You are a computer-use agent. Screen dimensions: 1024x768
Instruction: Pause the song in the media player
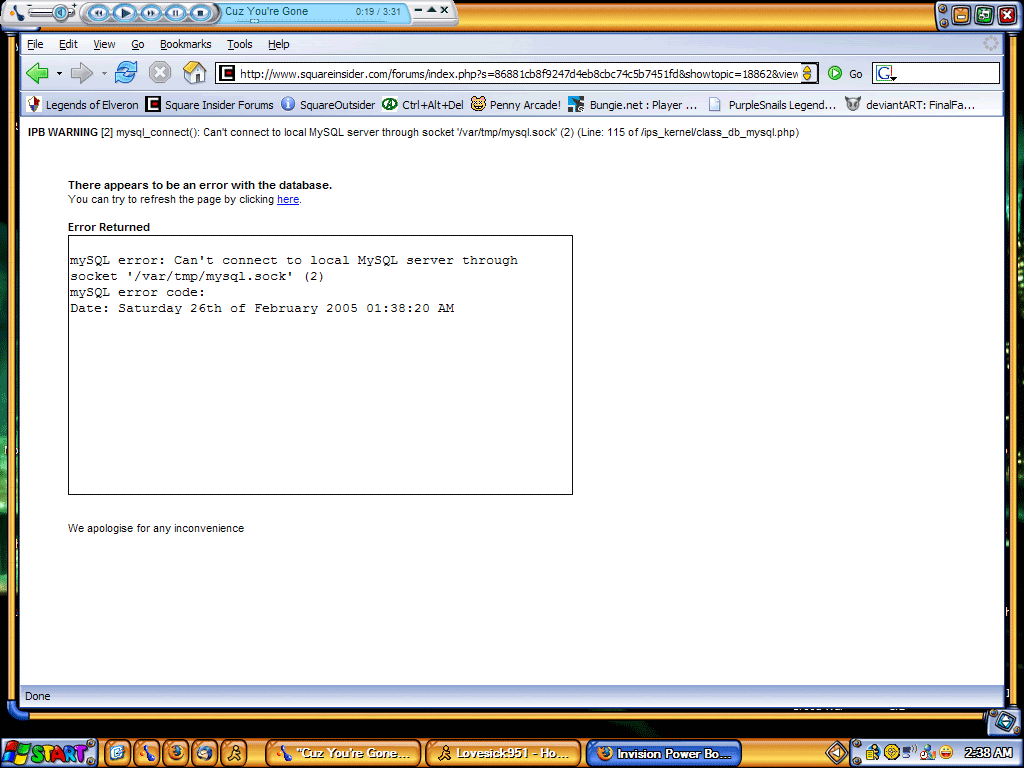pos(176,12)
